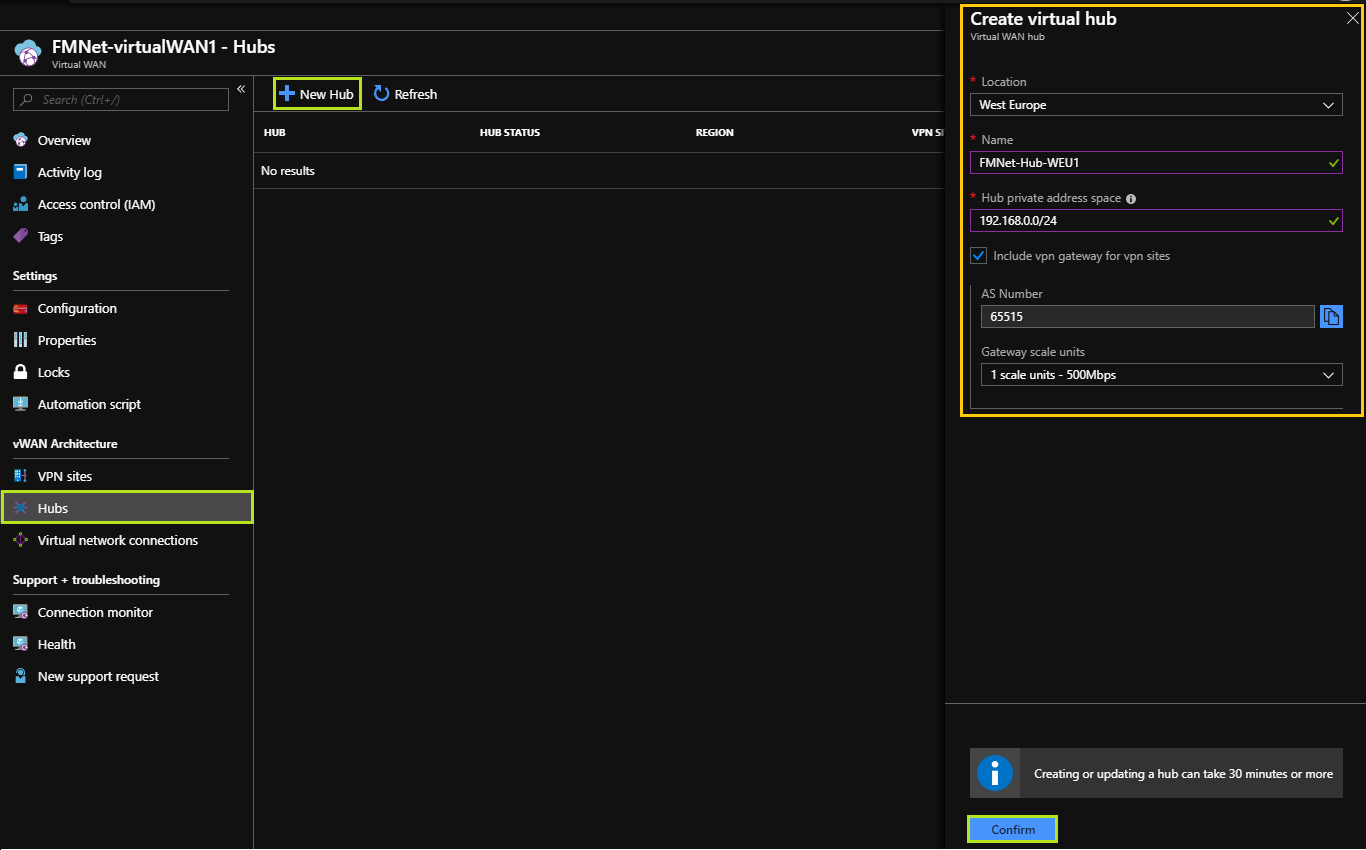
Task: Click the HUB STATUS column header
Action: [510, 132]
